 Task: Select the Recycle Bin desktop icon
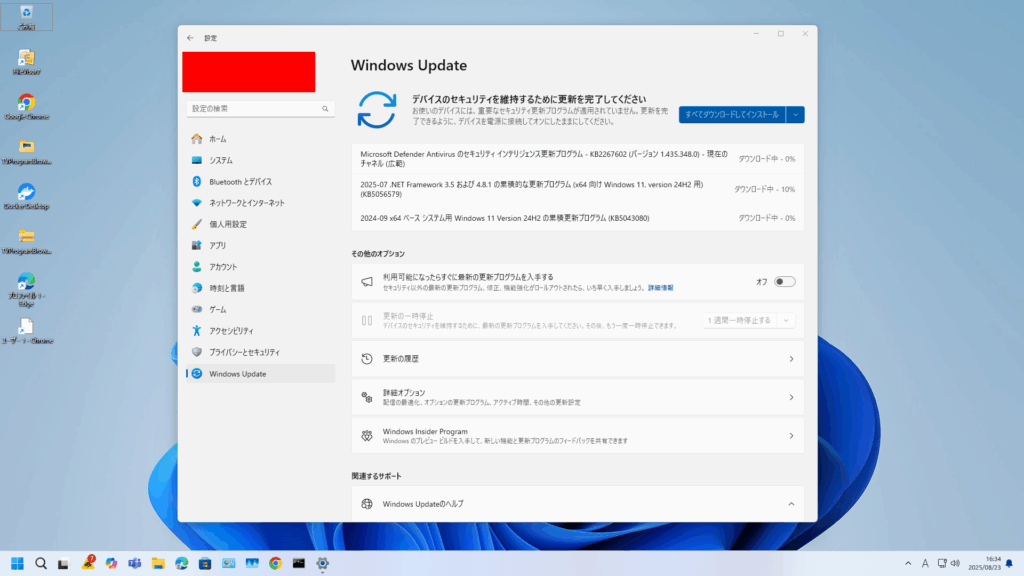[26, 18]
